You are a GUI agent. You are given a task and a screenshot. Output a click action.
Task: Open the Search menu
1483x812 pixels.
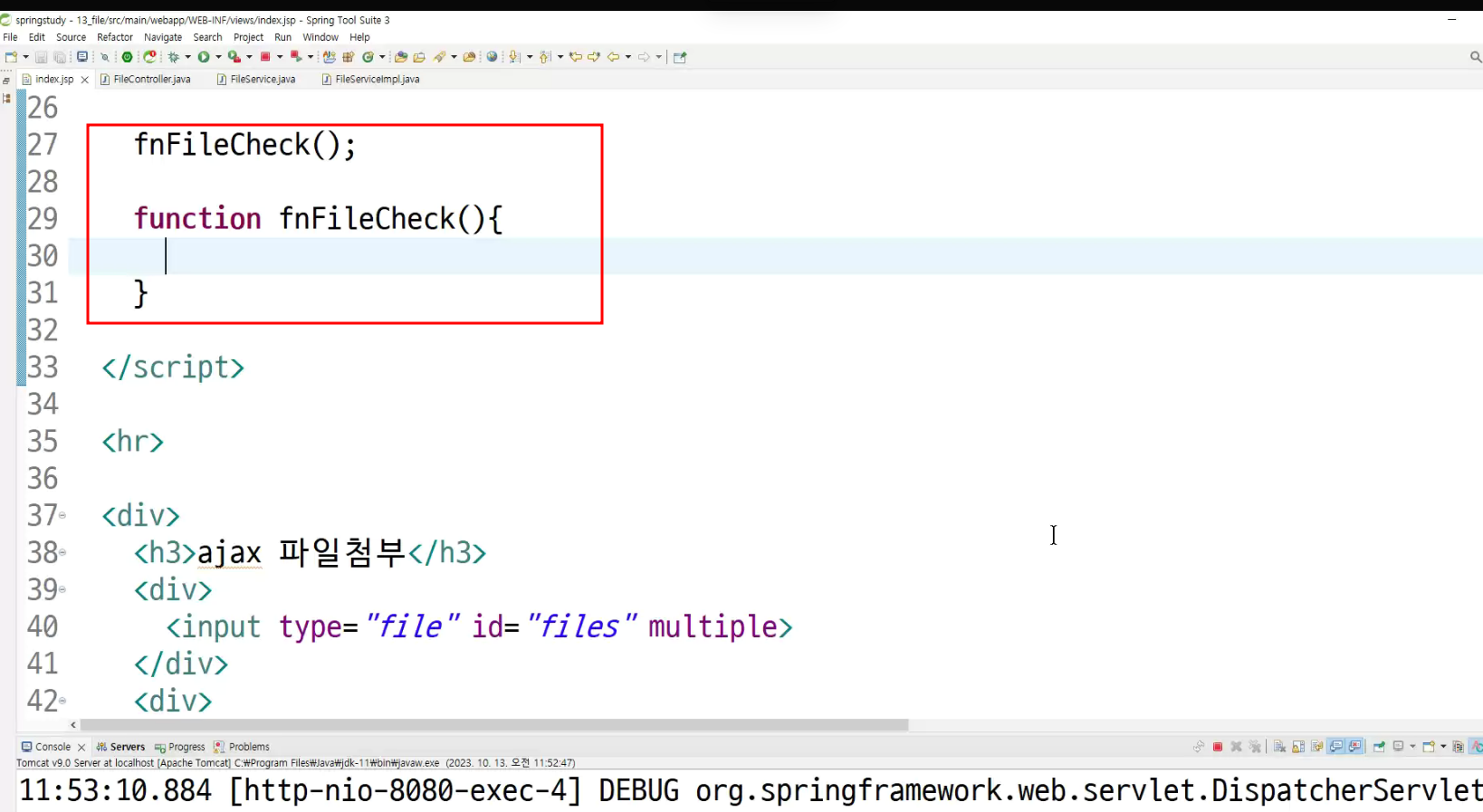207,37
